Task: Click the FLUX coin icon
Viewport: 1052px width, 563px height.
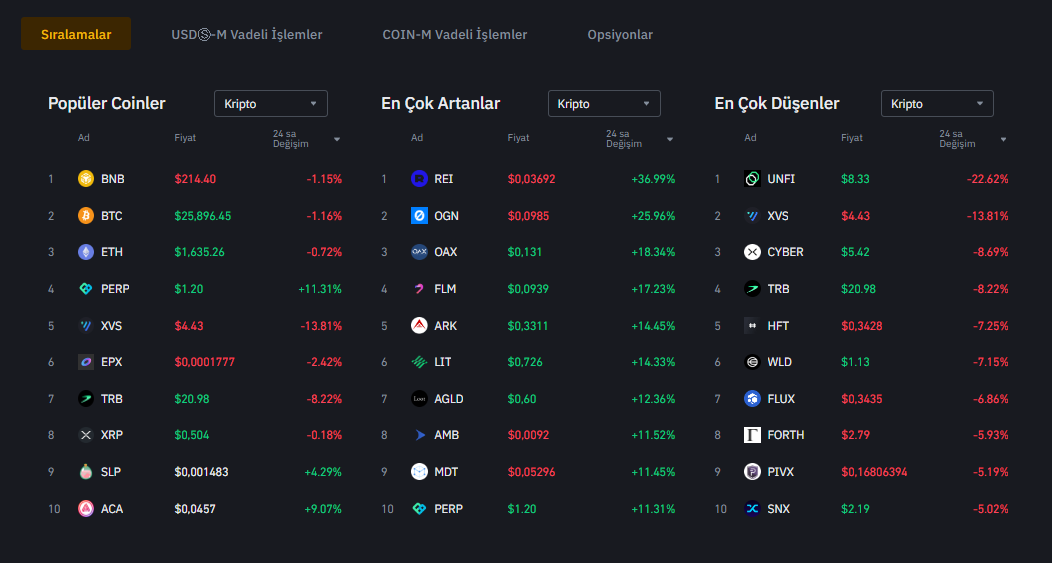Action: pos(752,399)
